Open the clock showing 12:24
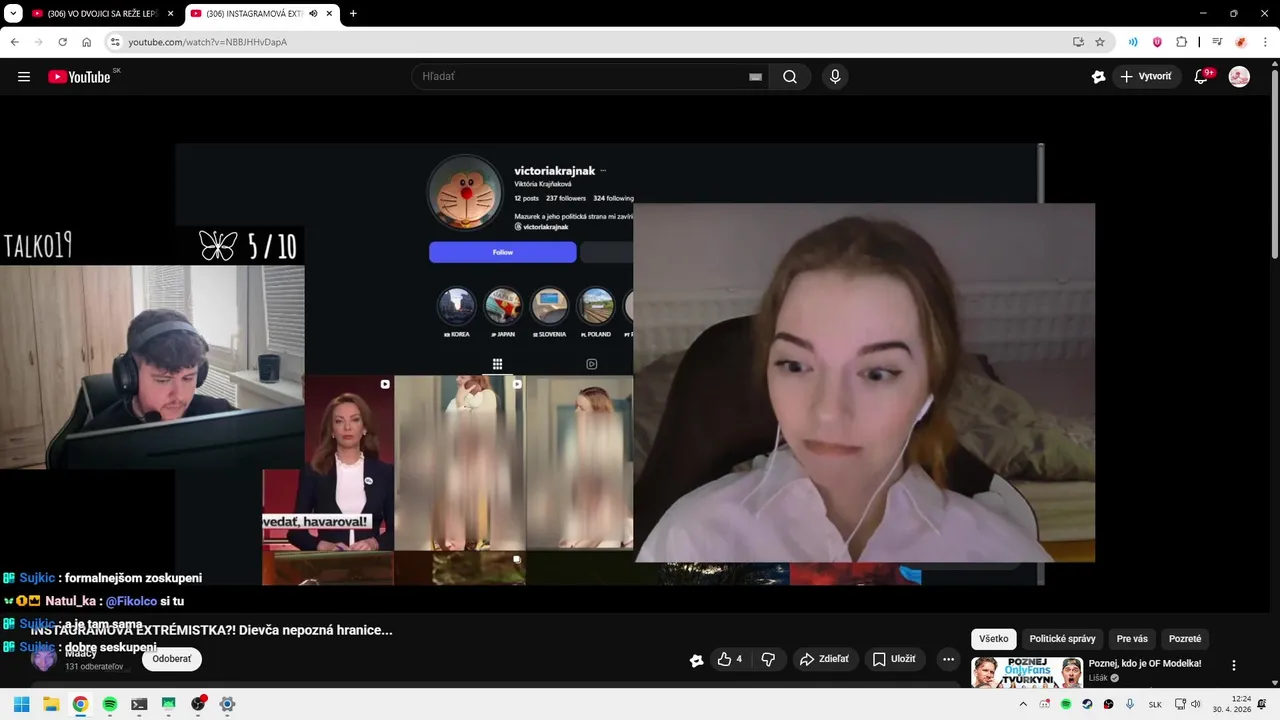This screenshot has height=720, width=1280. point(1232,704)
